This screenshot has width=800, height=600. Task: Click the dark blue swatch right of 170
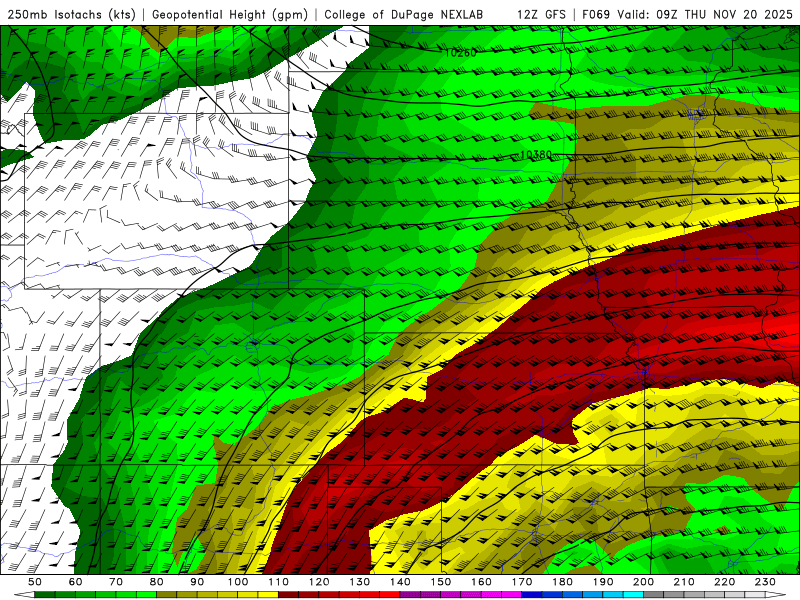point(532,595)
